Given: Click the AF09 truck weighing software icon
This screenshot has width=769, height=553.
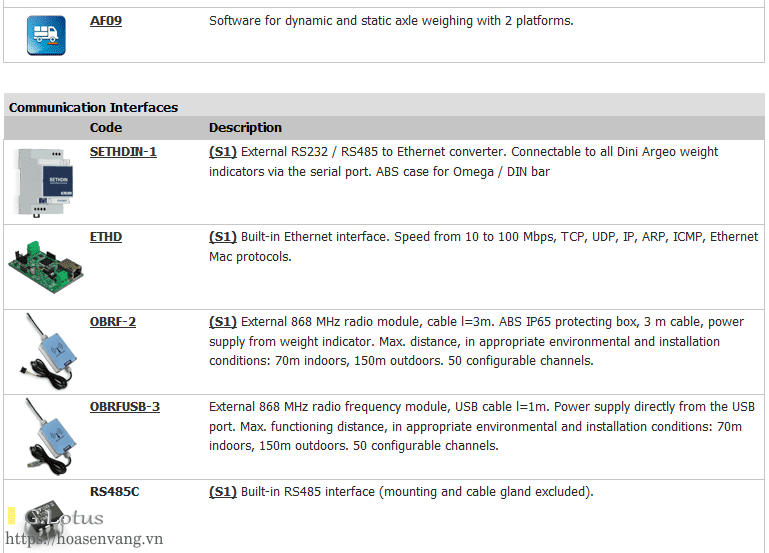Looking at the screenshot, I should pyautogui.click(x=45, y=35).
